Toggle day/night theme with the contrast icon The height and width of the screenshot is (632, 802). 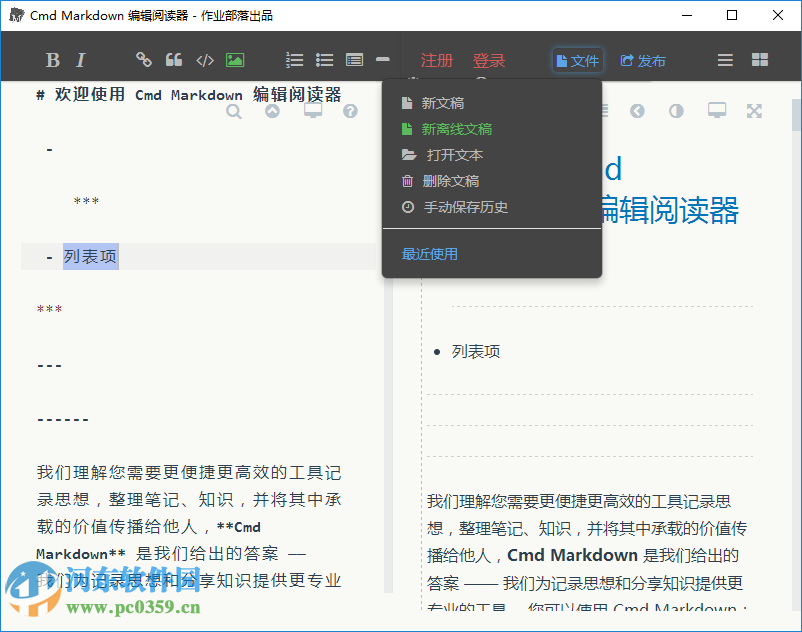click(x=677, y=111)
